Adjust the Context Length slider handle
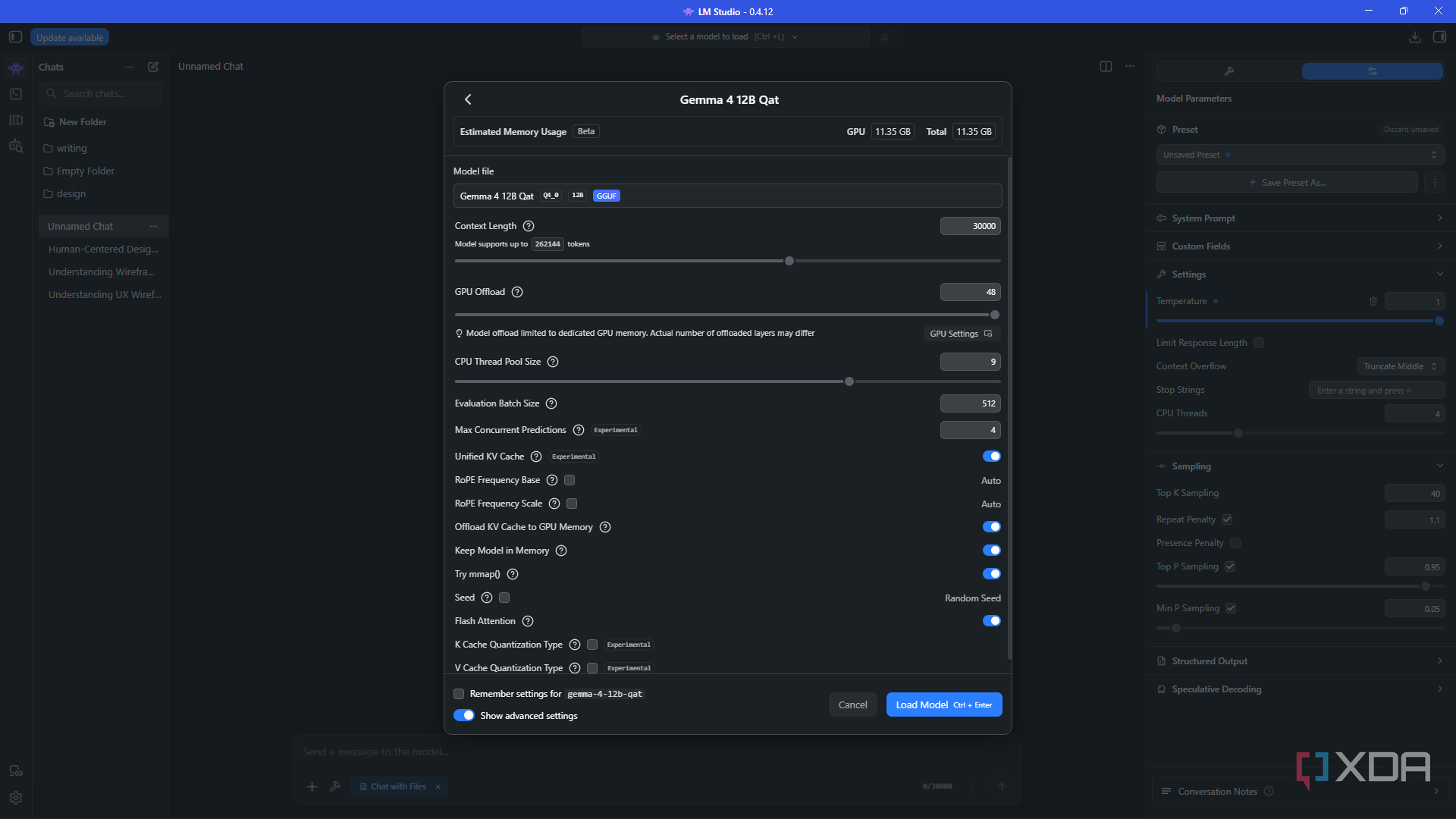1456x819 pixels. coord(789,261)
